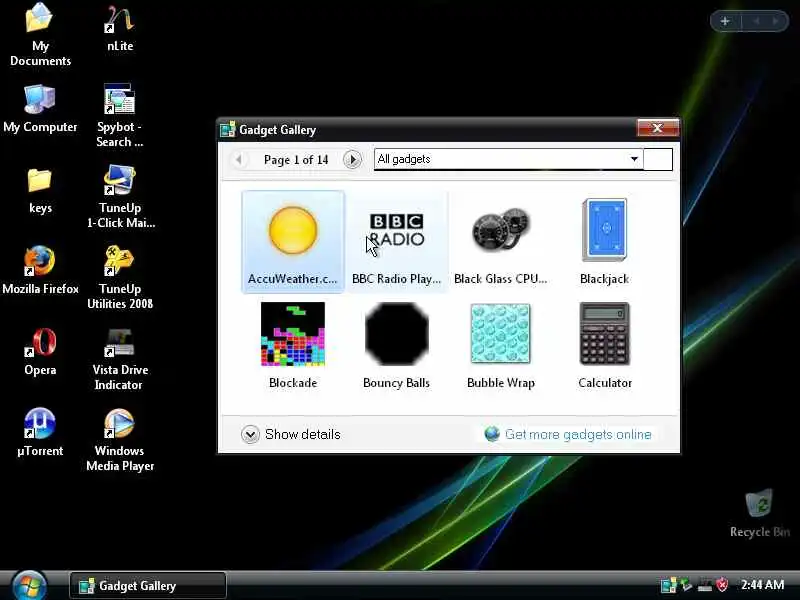This screenshot has height=600, width=800.
Task: Click Gadget Gallery title bar icon
Action: tap(228, 130)
